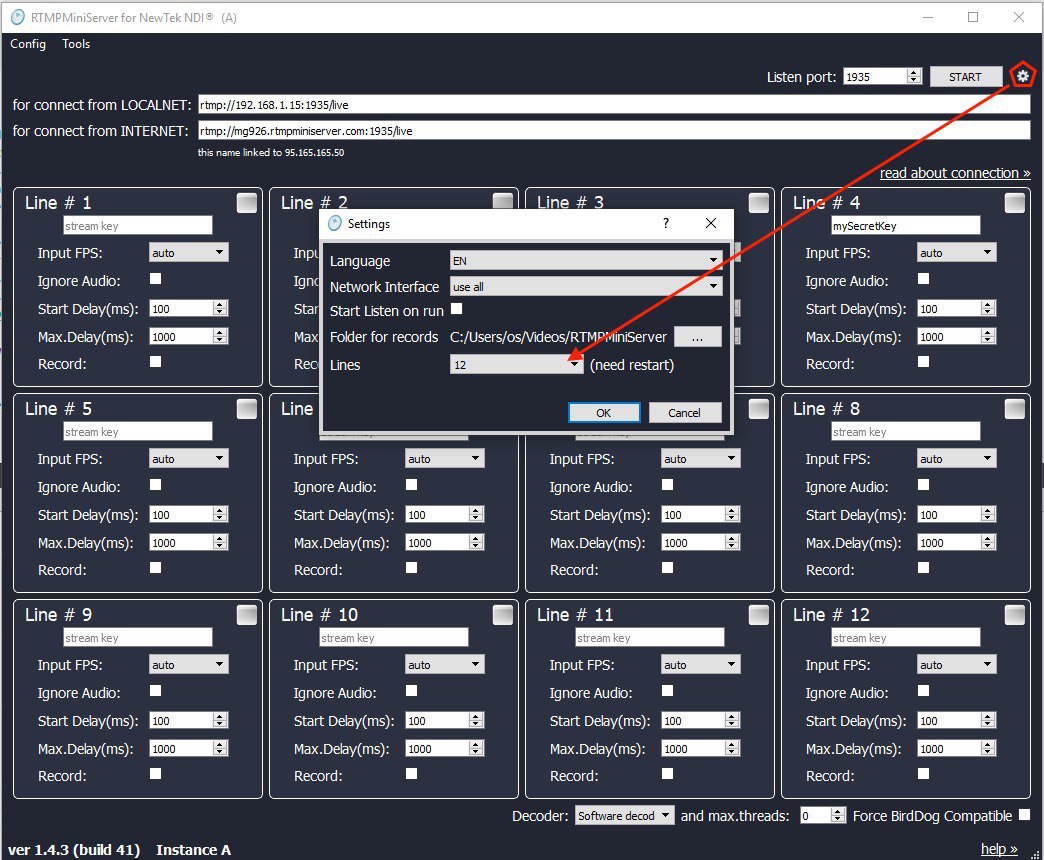
Task: Adjust max.threads spinner arrows
Action: 838,815
